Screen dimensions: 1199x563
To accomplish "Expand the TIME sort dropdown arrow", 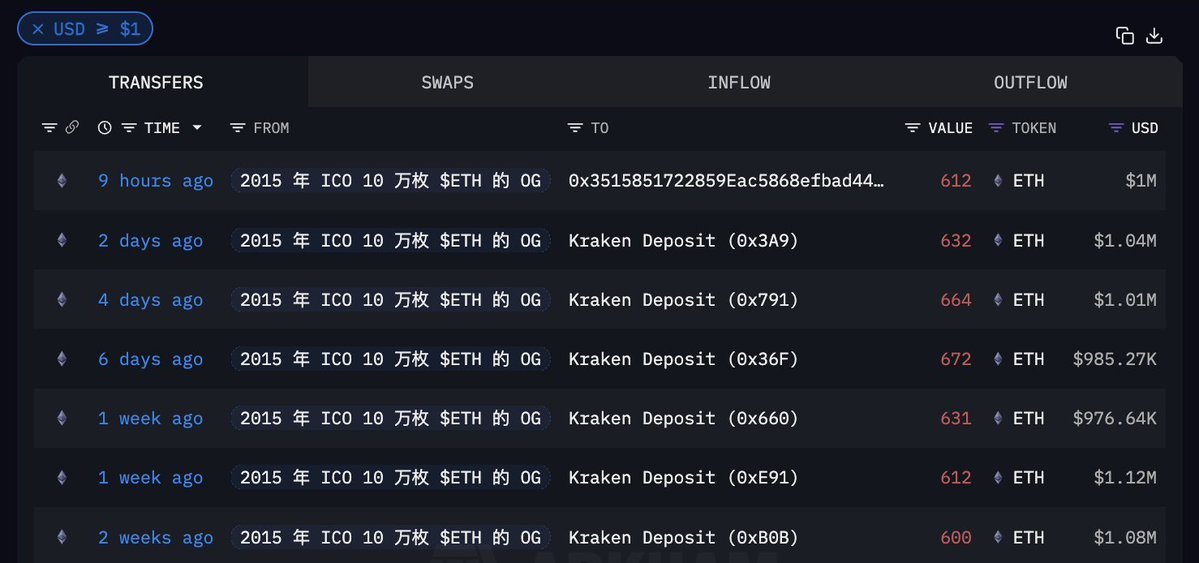I will click(197, 128).
